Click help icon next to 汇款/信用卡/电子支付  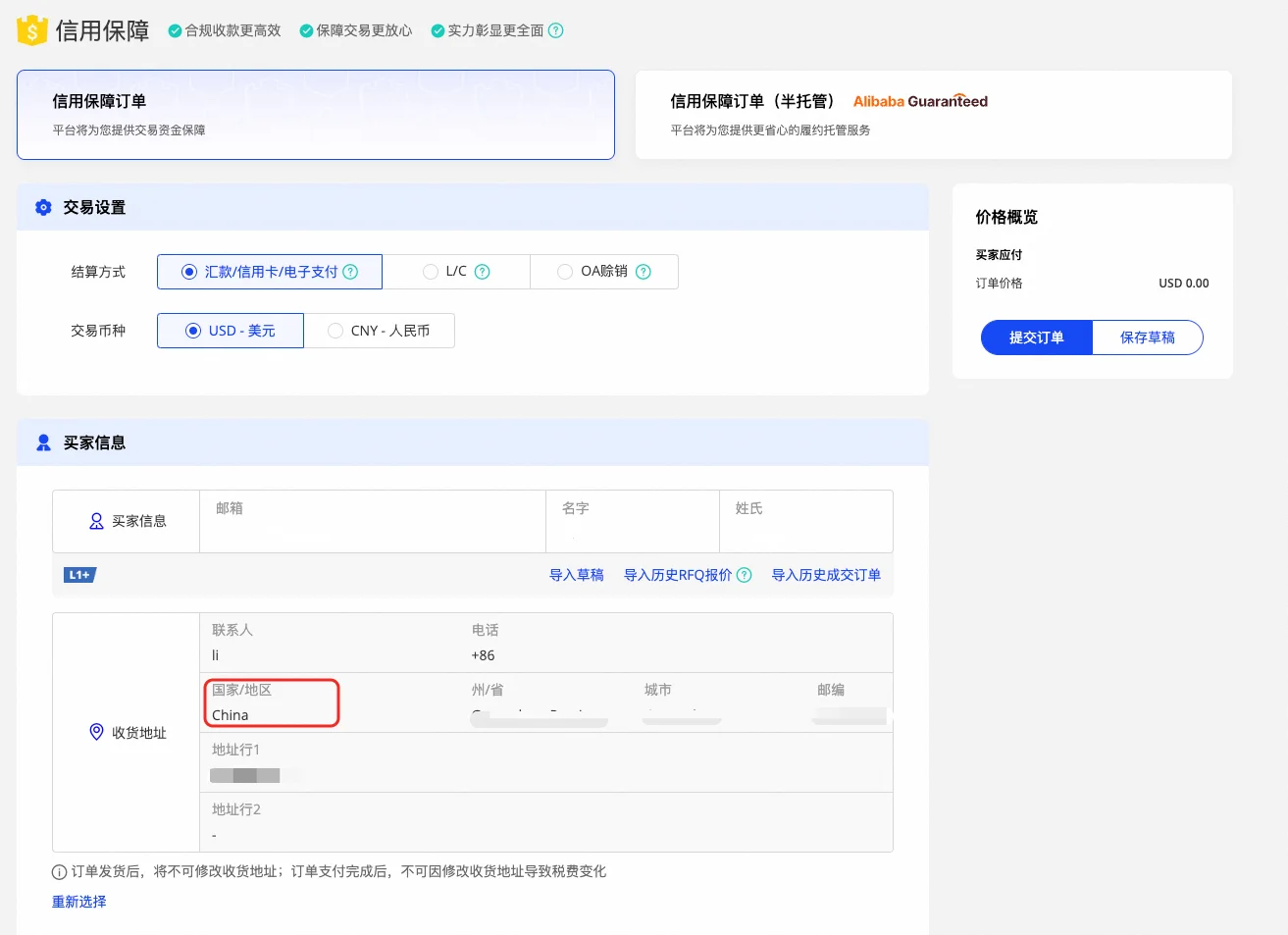pos(350,272)
